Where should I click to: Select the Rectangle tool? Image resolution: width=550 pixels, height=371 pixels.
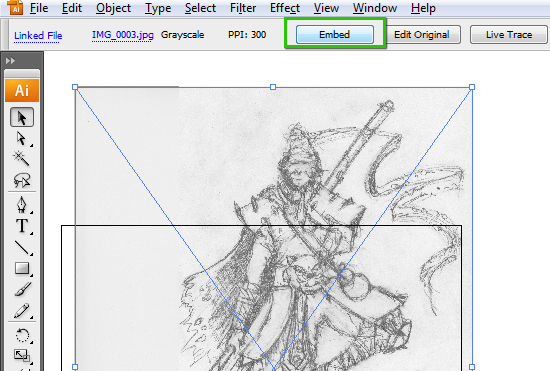pos(22,268)
